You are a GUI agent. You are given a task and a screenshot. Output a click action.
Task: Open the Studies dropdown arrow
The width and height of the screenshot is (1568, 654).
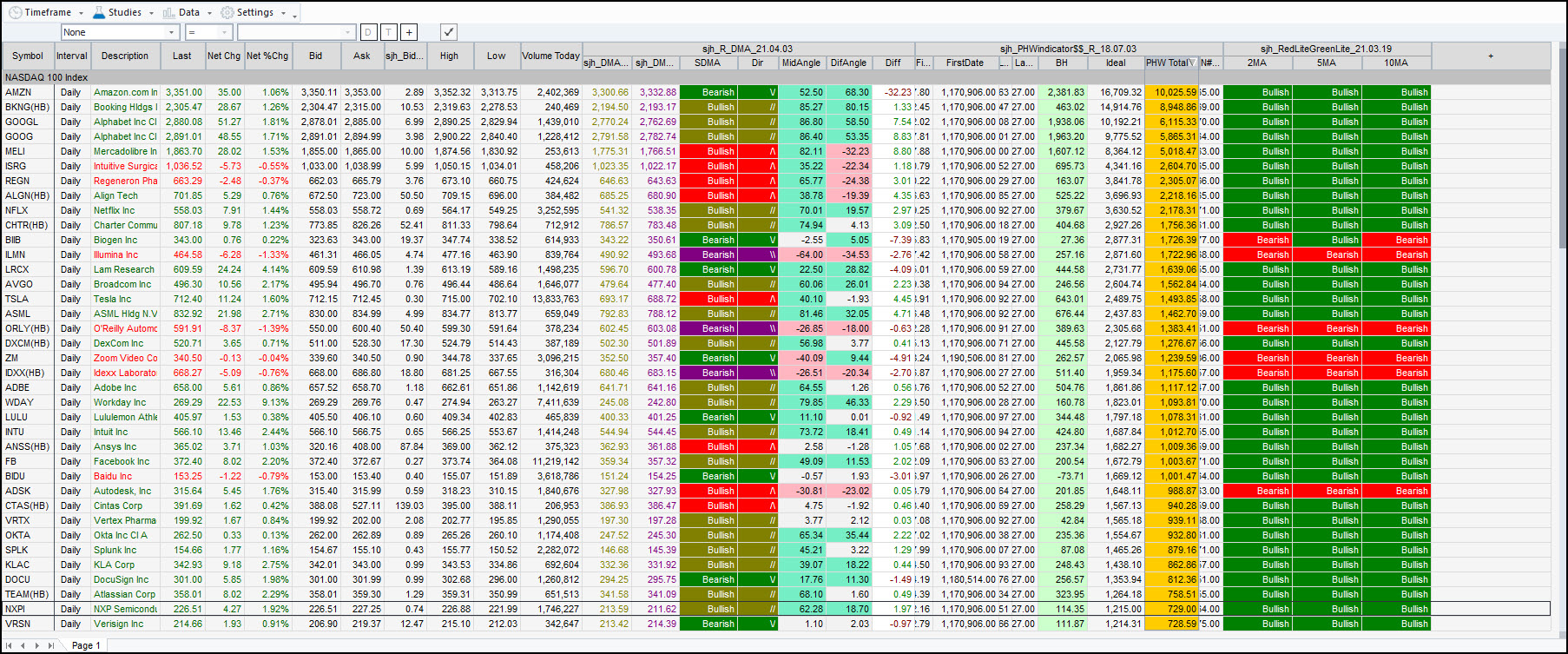151,13
